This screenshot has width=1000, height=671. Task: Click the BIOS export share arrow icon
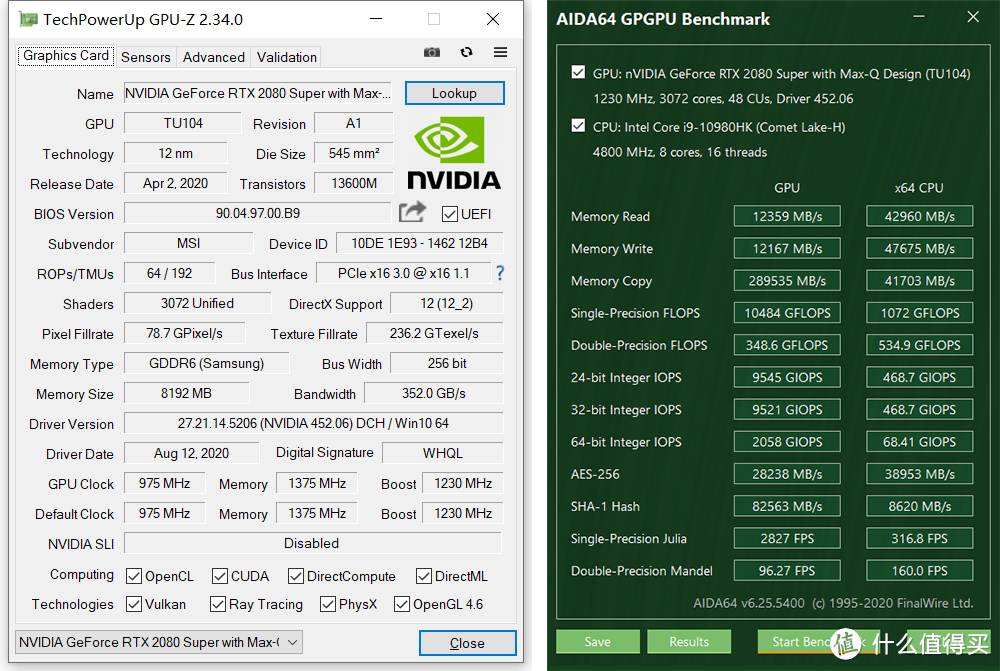[412, 212]
